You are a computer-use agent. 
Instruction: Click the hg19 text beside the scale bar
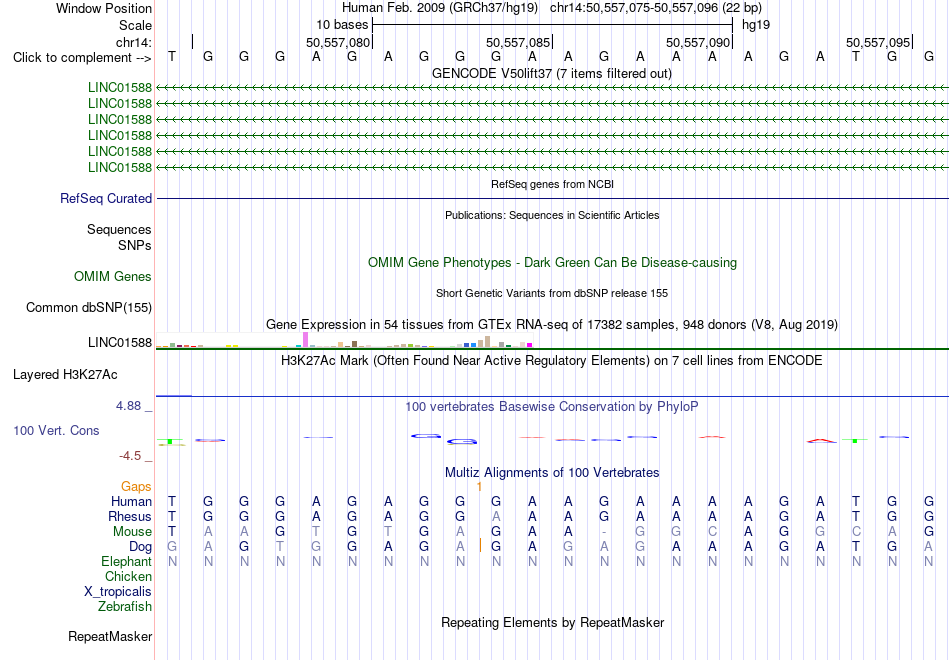pyautogui.click(x=756, y=25)
